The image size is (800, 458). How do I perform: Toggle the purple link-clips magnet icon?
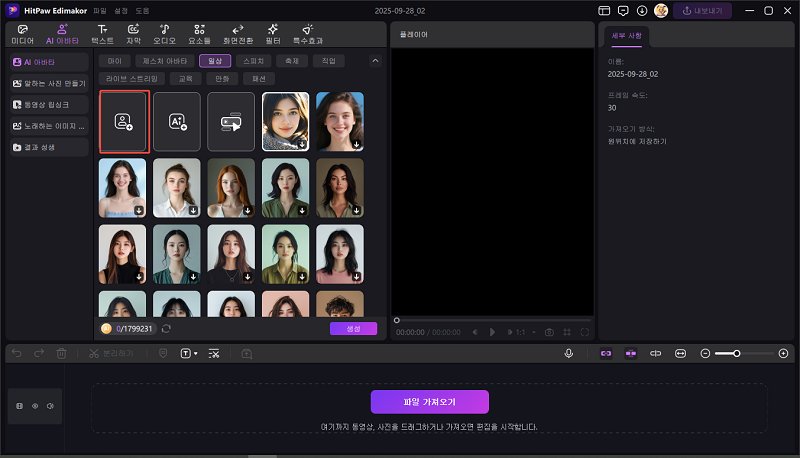(606, 353)
